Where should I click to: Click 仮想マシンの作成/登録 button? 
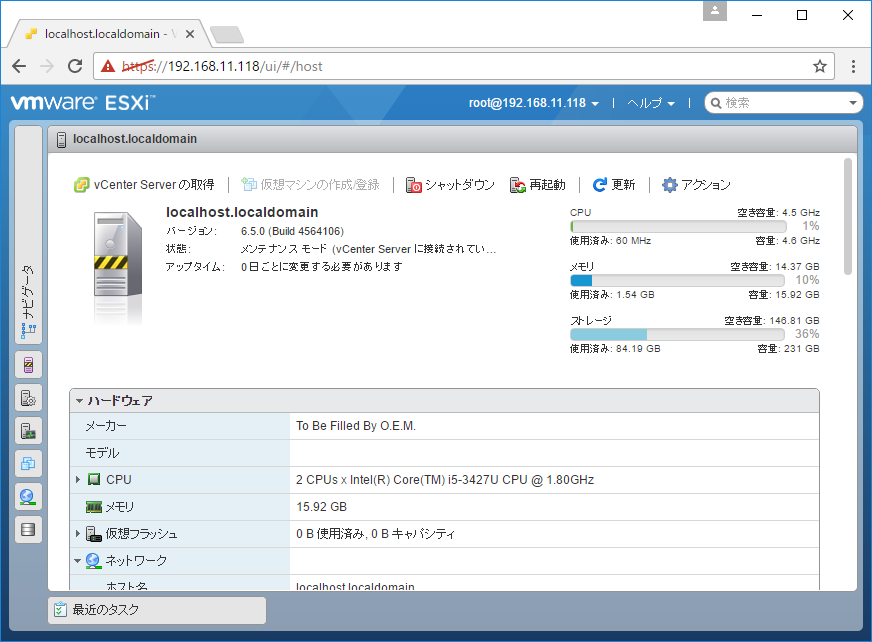click(x=310, y=185)
